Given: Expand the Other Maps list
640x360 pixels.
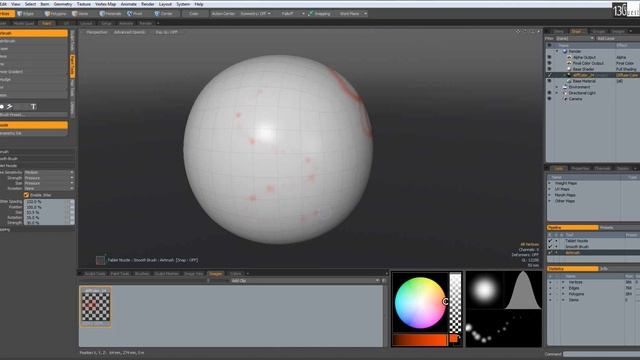Looking at the screenshot, I should (550, 201).
